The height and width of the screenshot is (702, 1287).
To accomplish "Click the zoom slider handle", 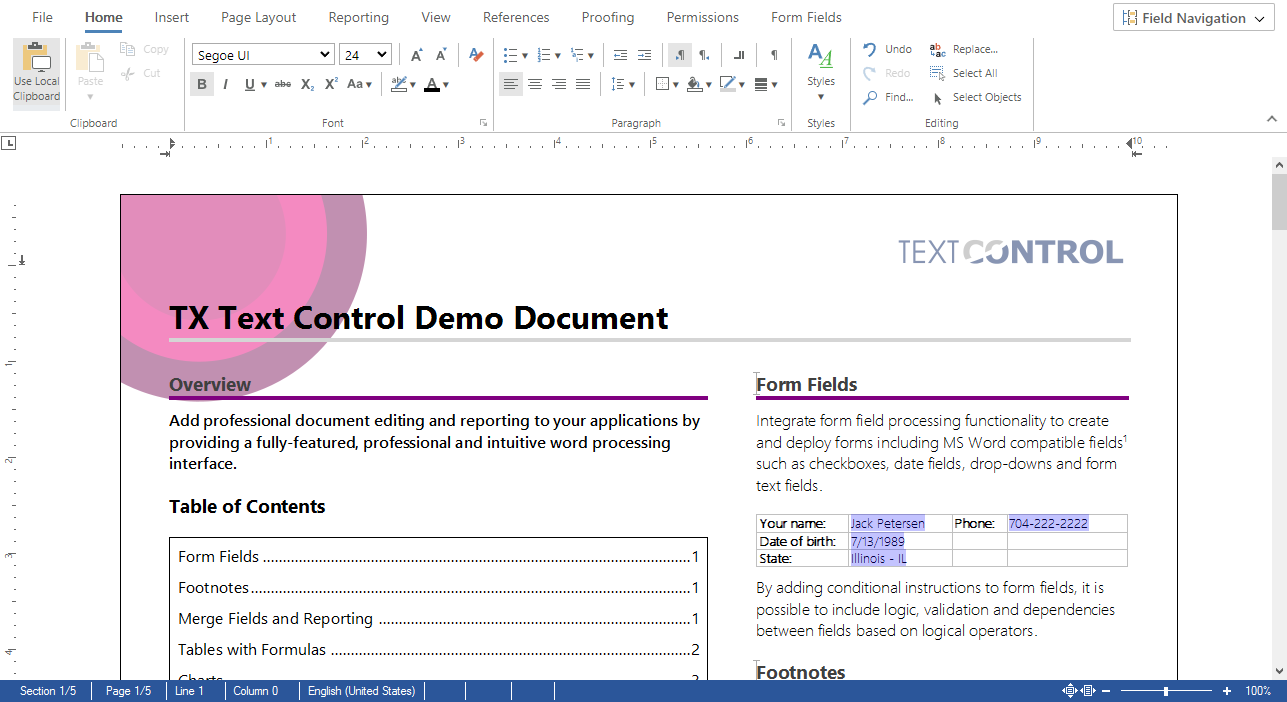I will tap(1166, 691).
